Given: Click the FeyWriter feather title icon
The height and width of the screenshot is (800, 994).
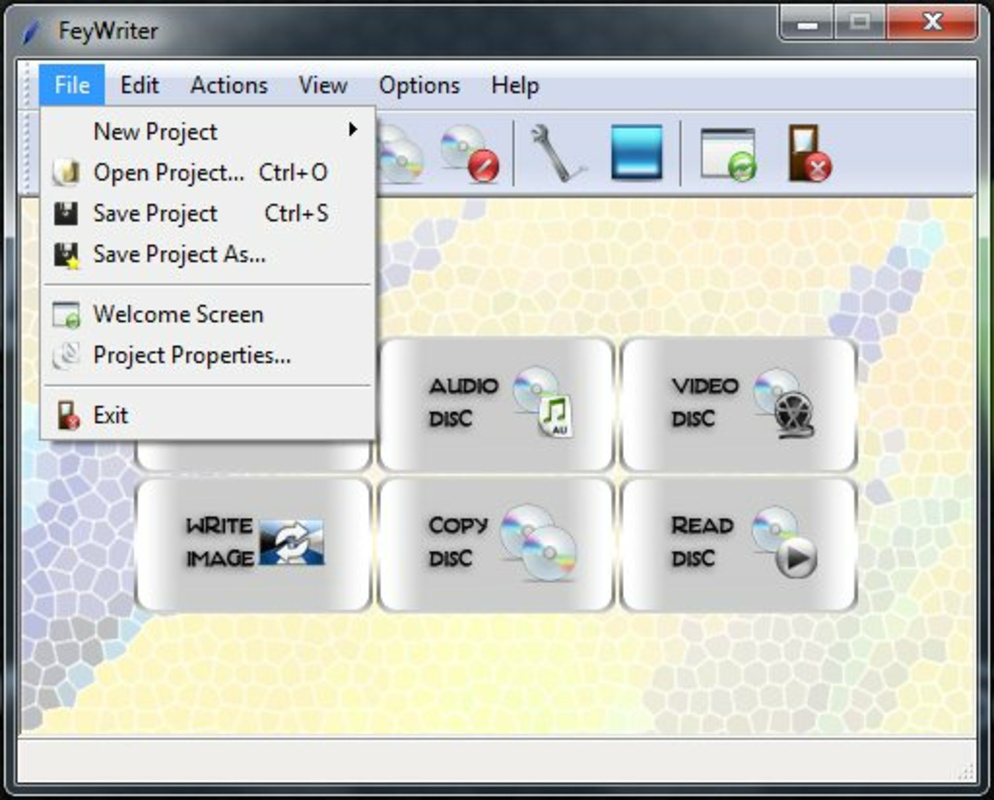Looking at the screenshot, I should click(x=30, y=31).
